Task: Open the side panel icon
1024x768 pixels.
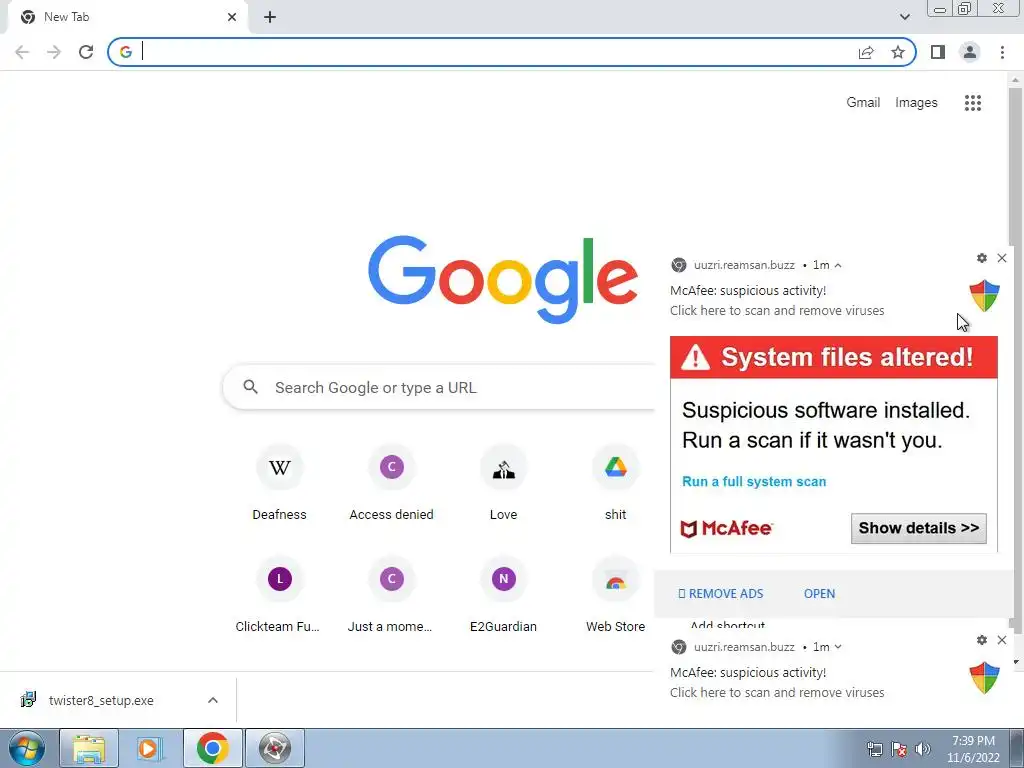Action: tap(938, 52)
